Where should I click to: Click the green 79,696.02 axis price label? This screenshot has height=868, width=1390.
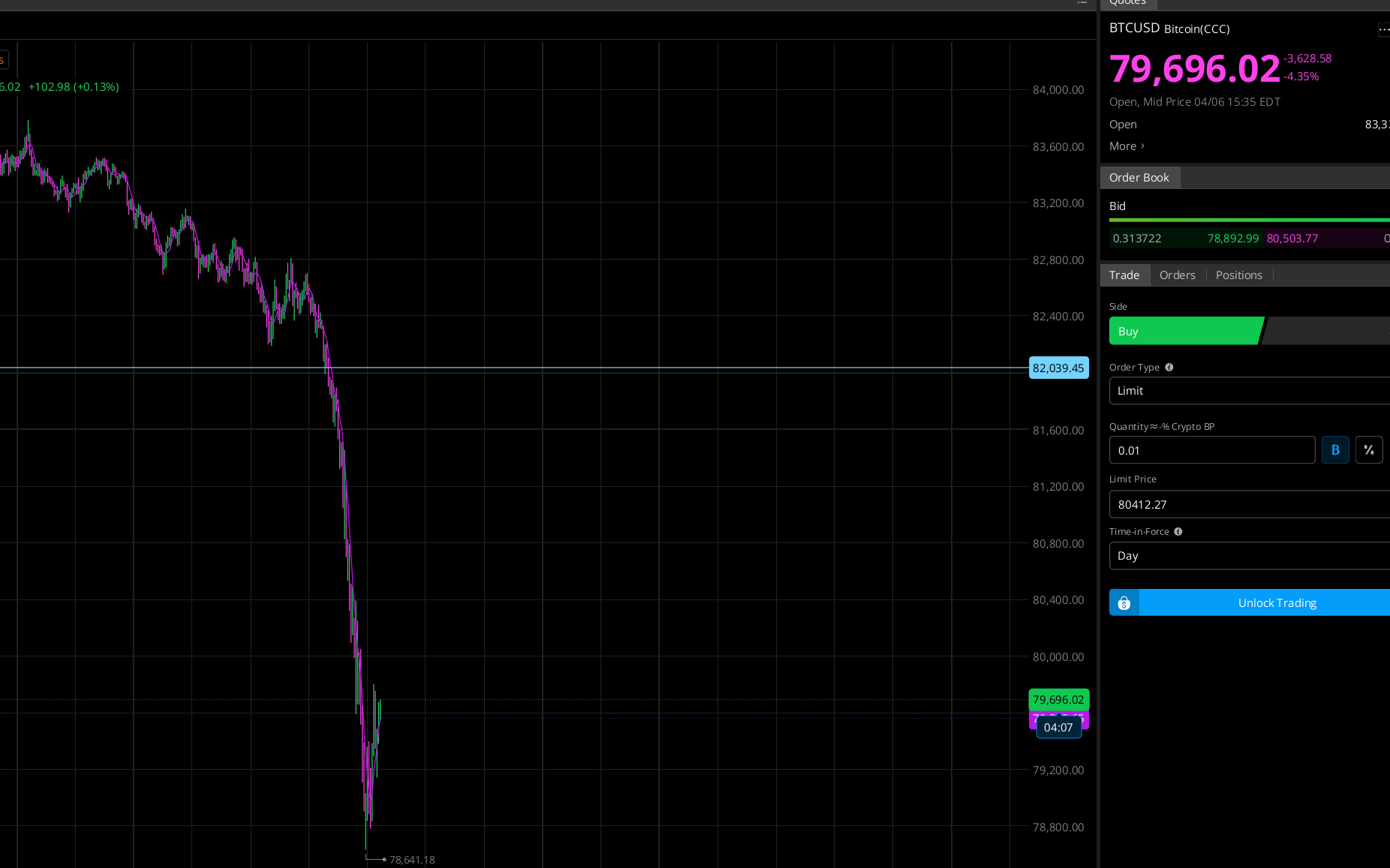[x=1058, y=700]
